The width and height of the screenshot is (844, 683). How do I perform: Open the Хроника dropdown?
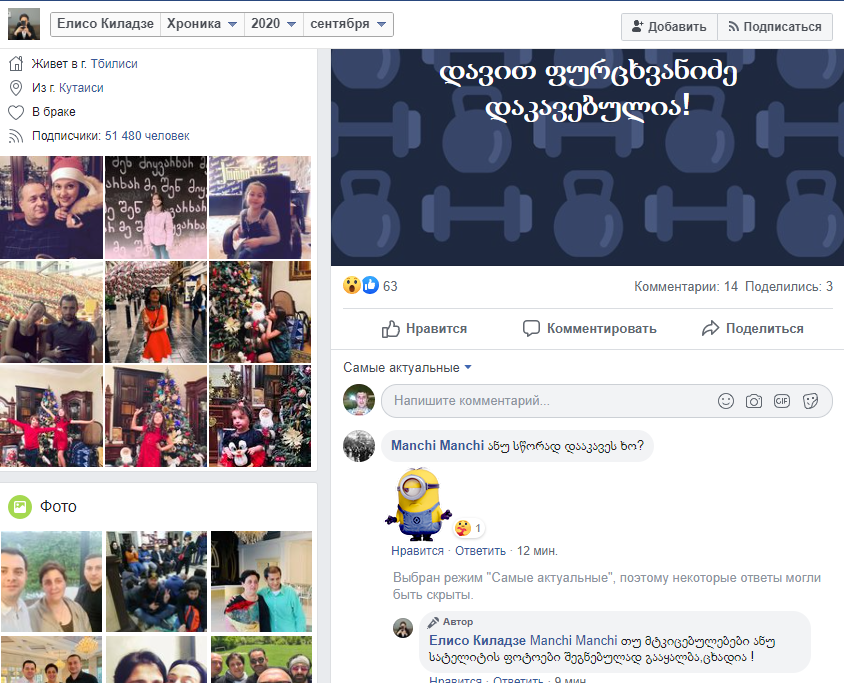(x=202, y=24)
